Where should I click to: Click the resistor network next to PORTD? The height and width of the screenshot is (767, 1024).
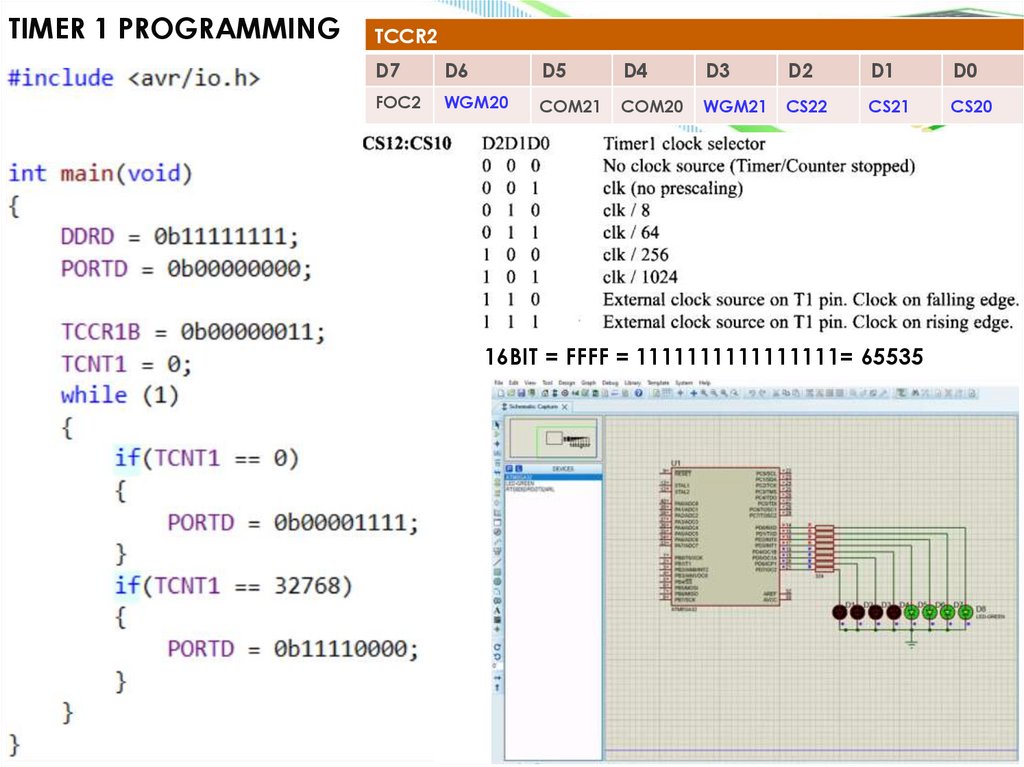[x=824, y=548]
